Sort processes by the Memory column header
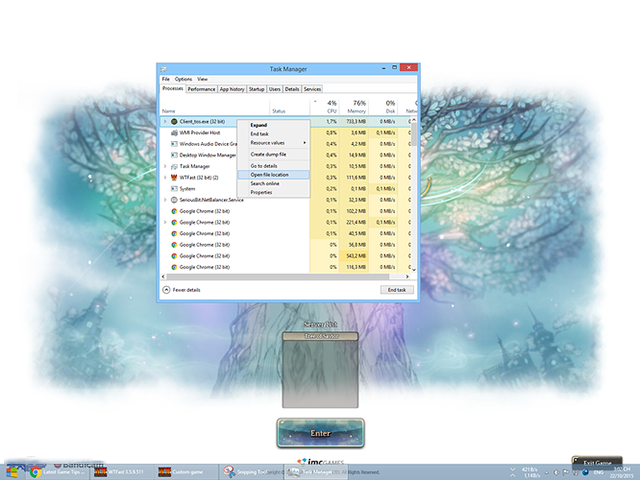 (359, 106)
